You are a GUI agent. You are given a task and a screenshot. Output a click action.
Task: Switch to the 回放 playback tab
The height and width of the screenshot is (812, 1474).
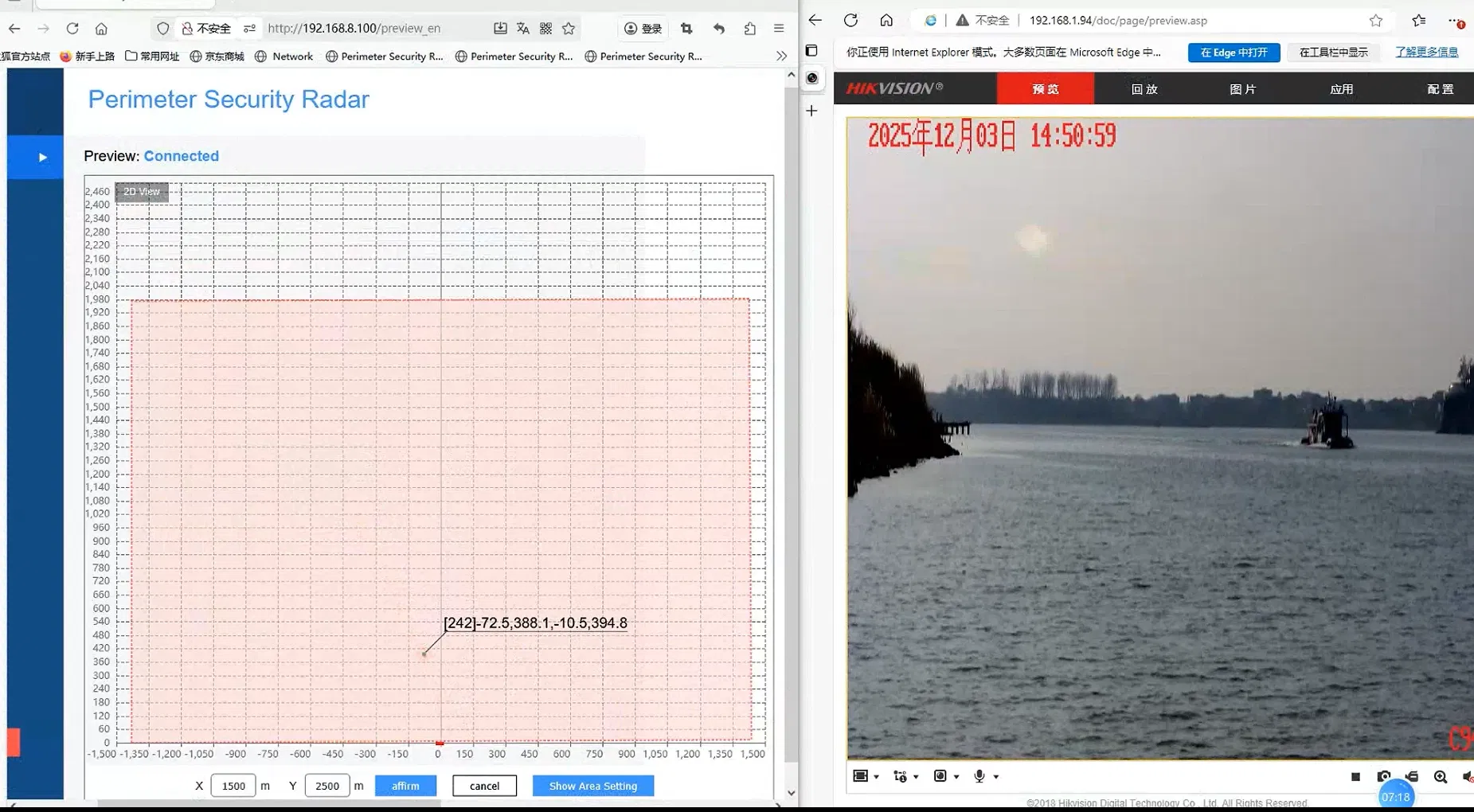1143,88
